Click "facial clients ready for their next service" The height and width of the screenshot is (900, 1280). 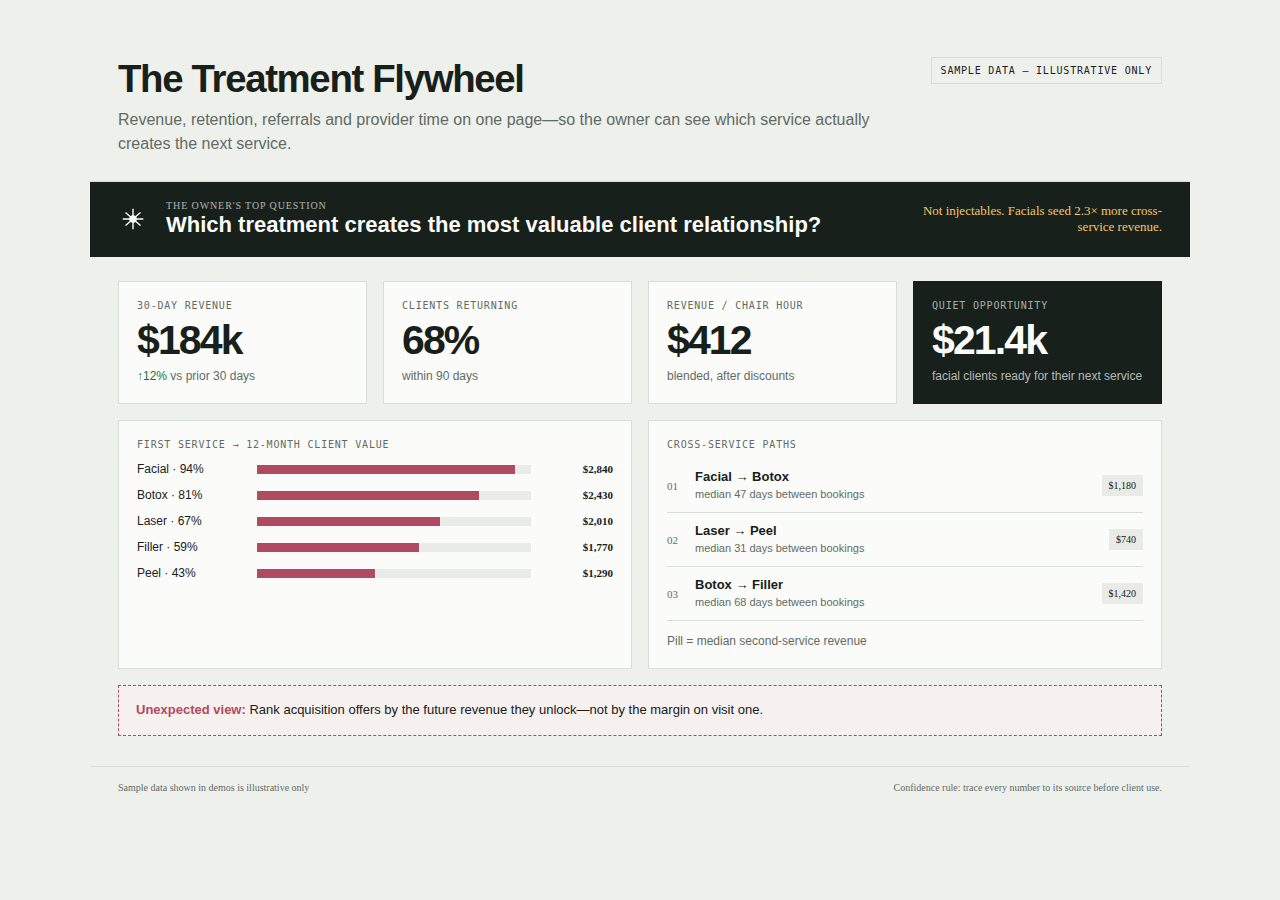pyautogui.click(x=1037, y=376)
